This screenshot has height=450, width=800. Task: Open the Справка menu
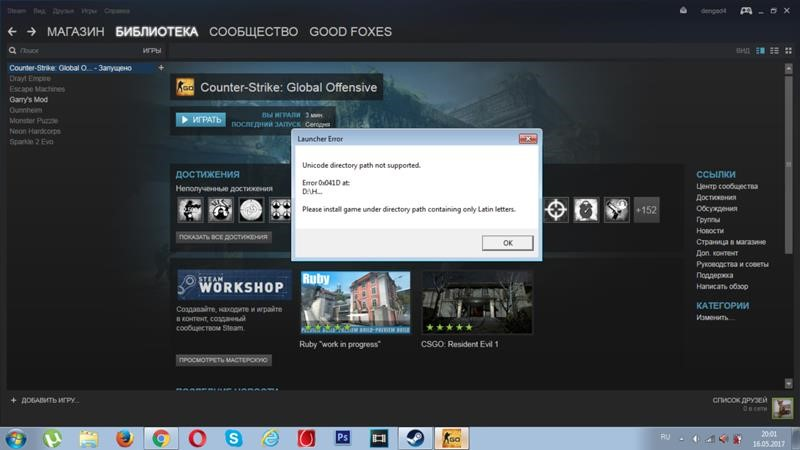(117, 11)
